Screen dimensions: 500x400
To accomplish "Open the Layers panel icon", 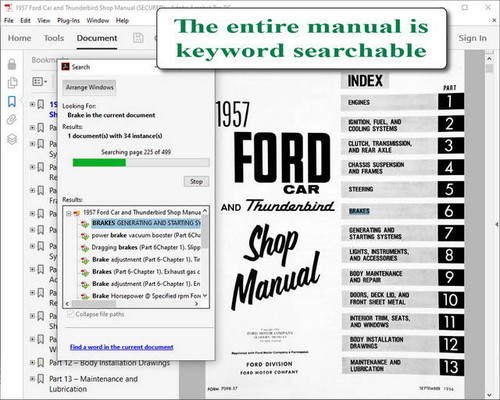I will tap(12, 139).
